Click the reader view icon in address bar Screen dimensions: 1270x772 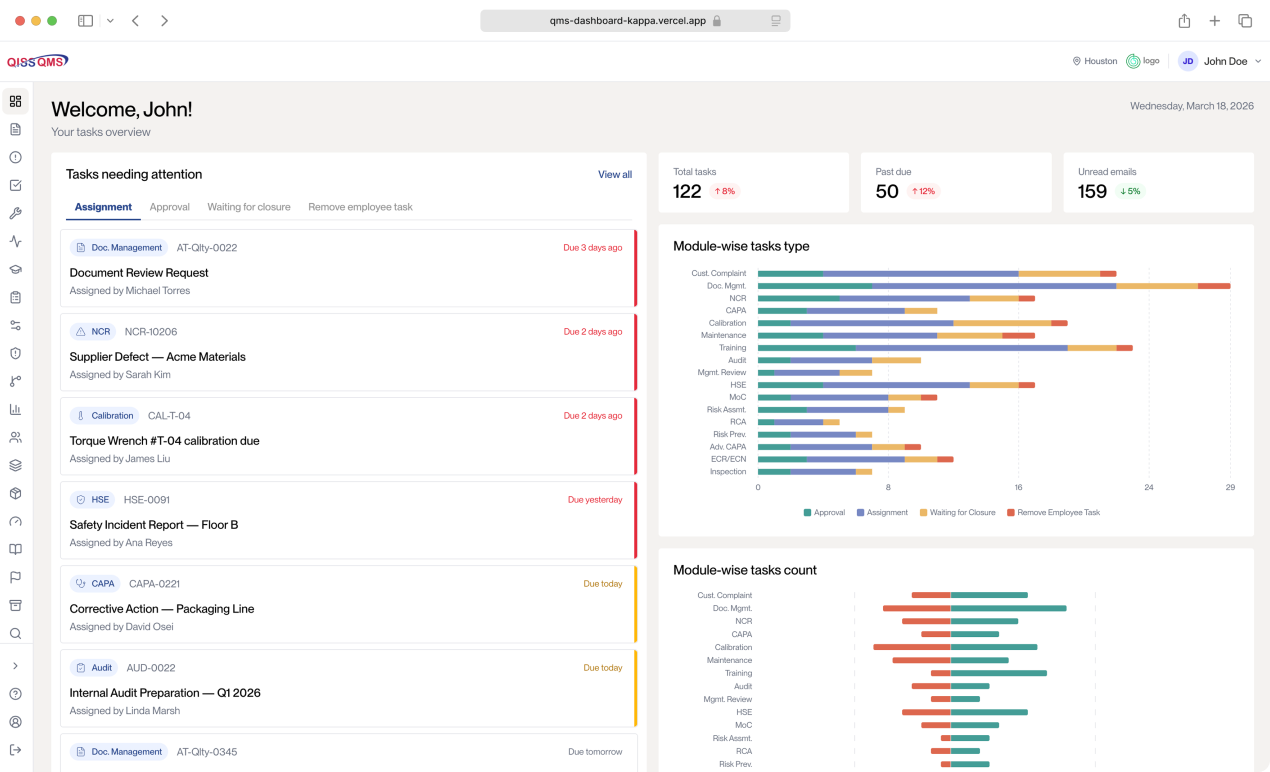coord(775,21)
